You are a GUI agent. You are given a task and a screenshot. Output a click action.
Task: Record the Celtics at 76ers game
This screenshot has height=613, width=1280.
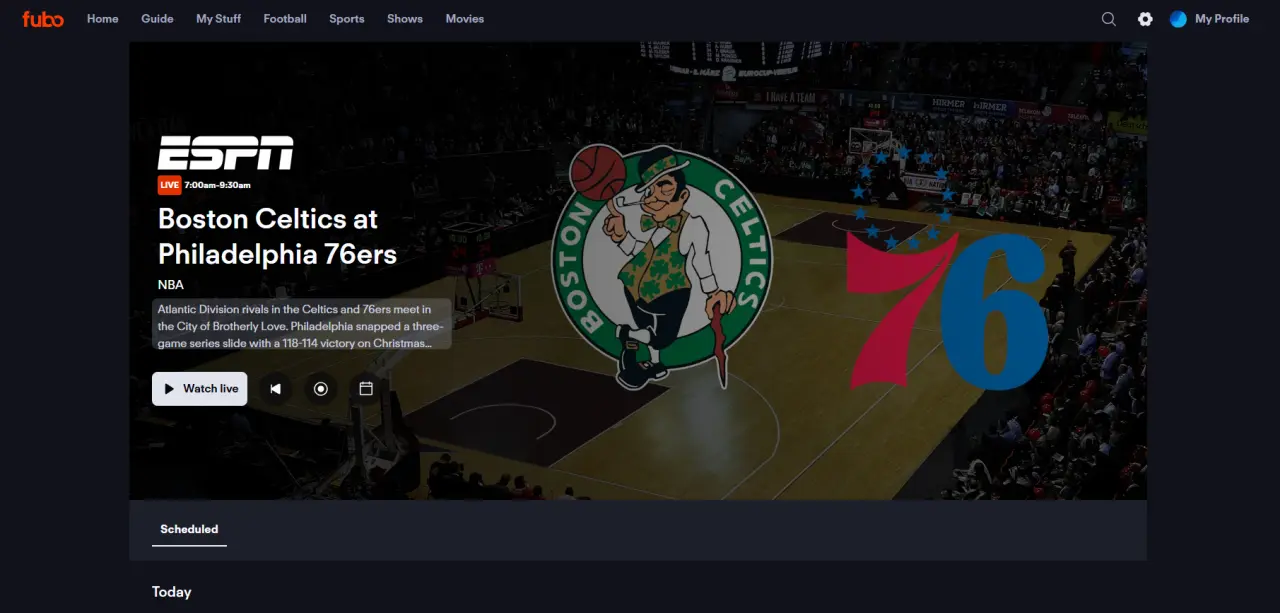pos(321,389)
